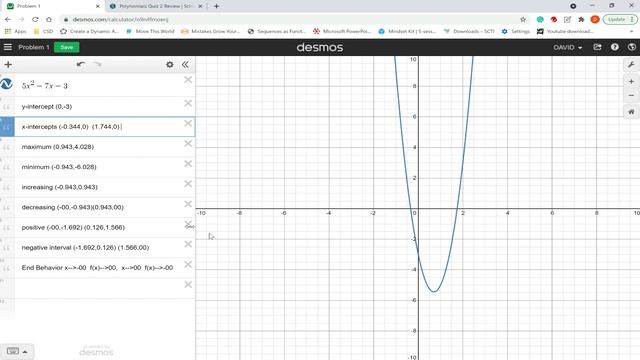Open the browser extensions puzzle icon
The height and width of the screenshot is (360, 640).
581,19
